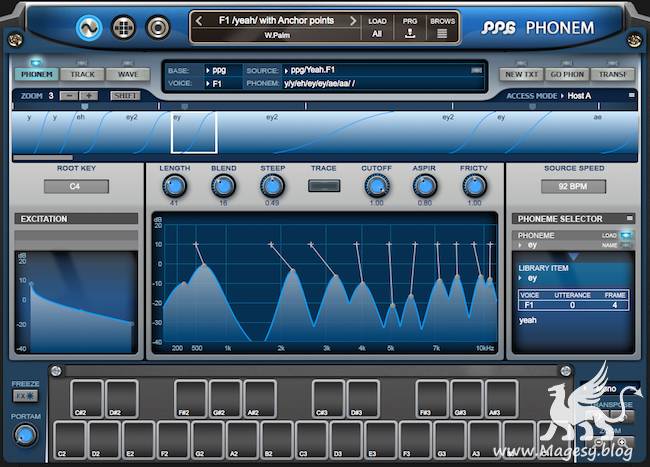Open the PHONEME ey dropdown
650x467 pixels.
pyautogui.click(x=527, y=245)
